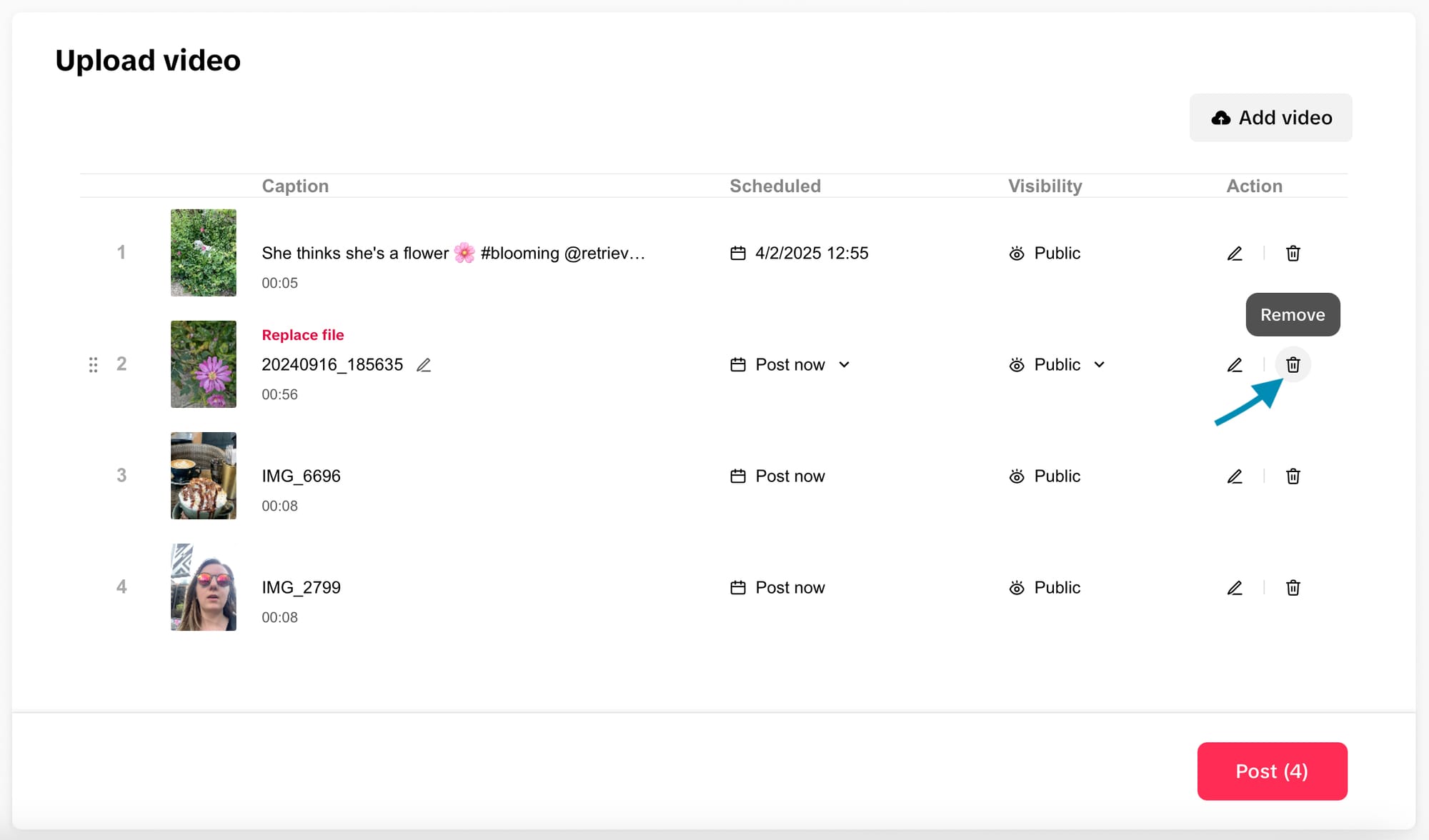Click caption 'She thinks she's a flower'
The image size is (1429, 840).
(453, 254)
